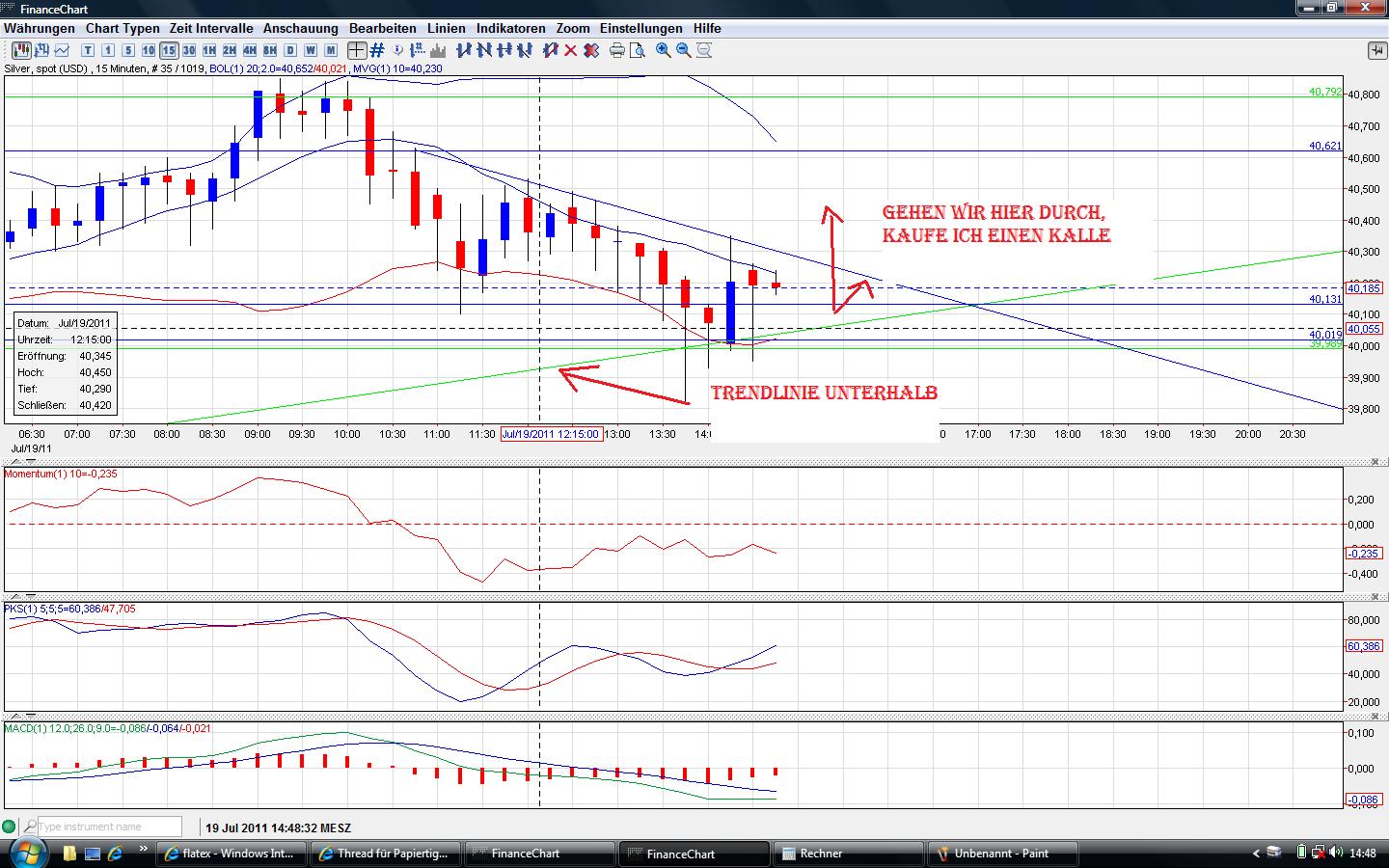Screen dimensions: 1389x868
Task: Switch to 1H interval
Action: (209, 50)
